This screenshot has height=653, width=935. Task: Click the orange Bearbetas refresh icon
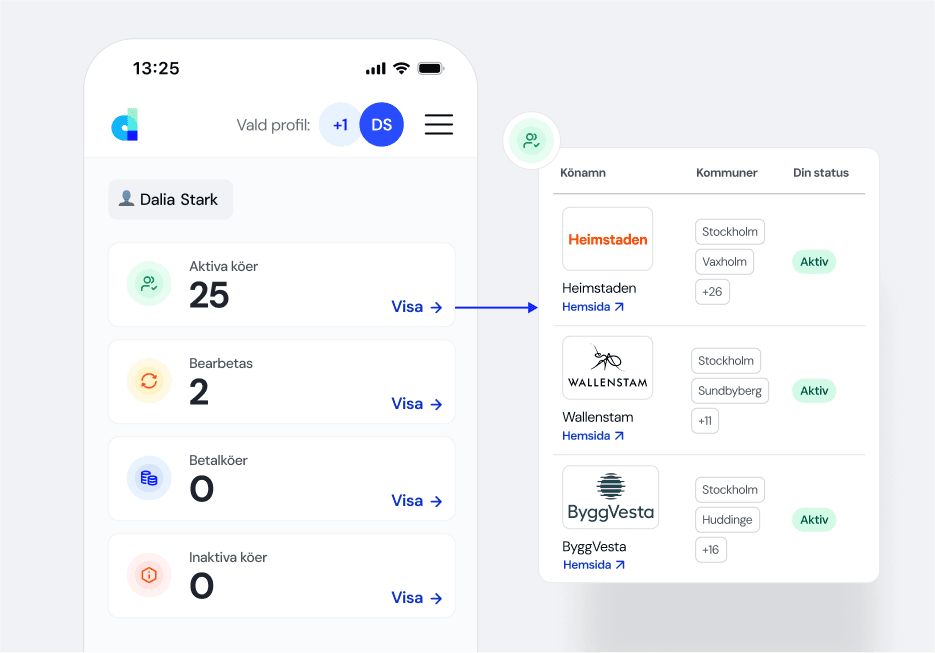[x=149, y=381]
